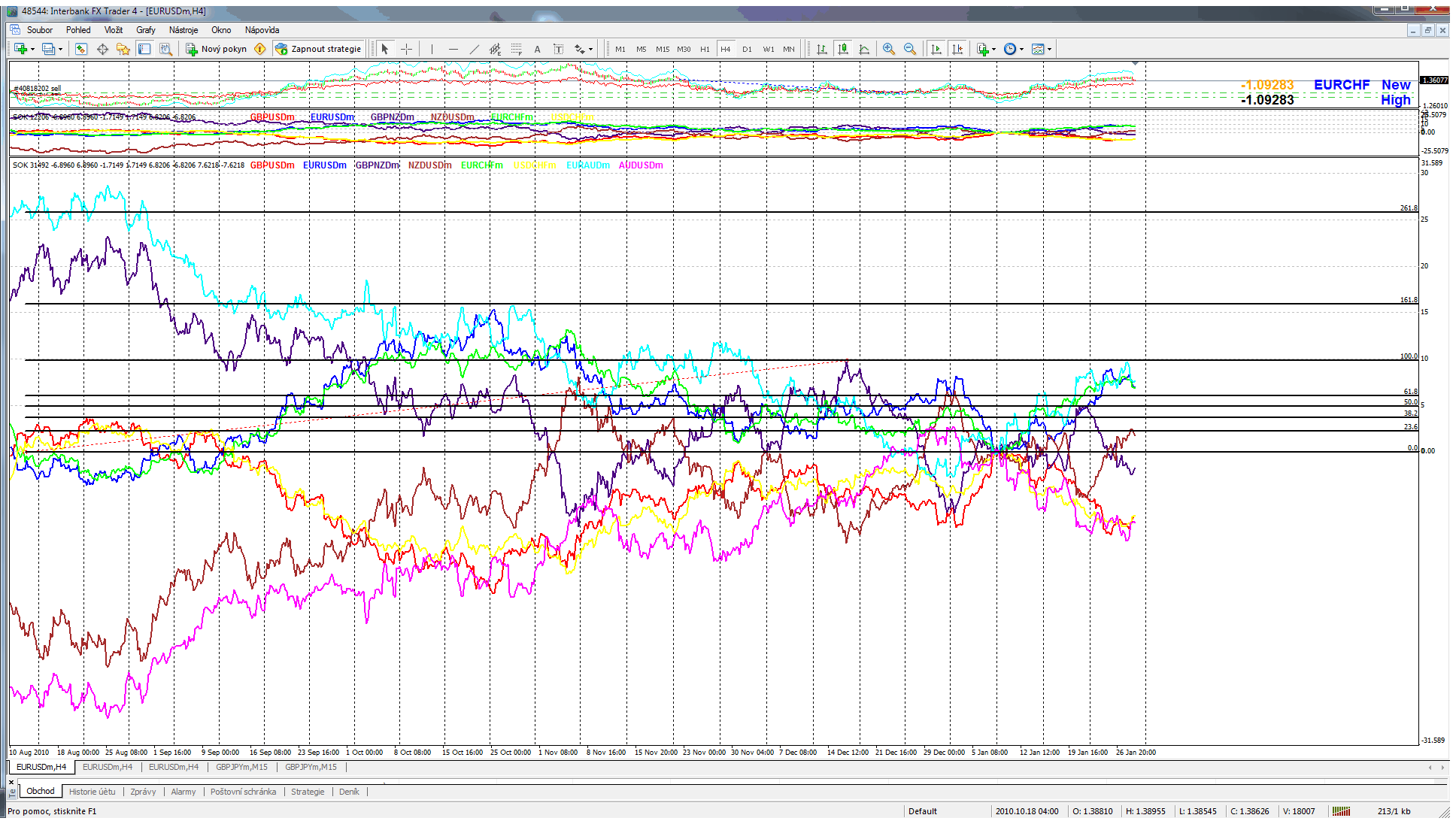
Task: Select the horizontal line tool
Action: tap(453, 49)
